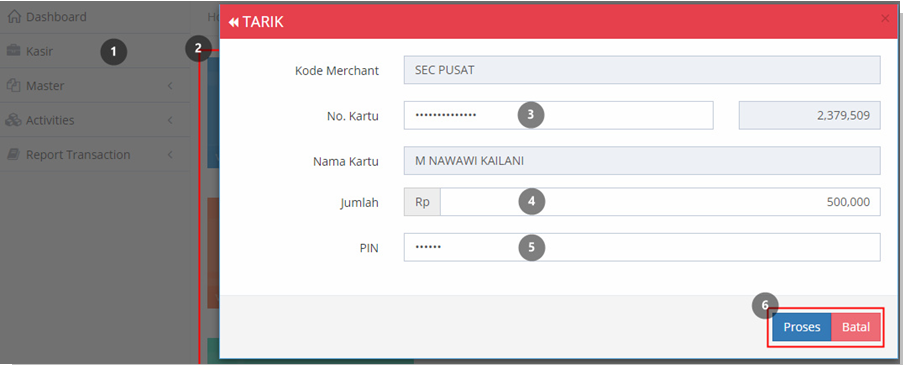Viewport: 903px width, 365px height.
Task: Click the Kode Merchant field
Action: pyautogui.click(x=642, y=70)
